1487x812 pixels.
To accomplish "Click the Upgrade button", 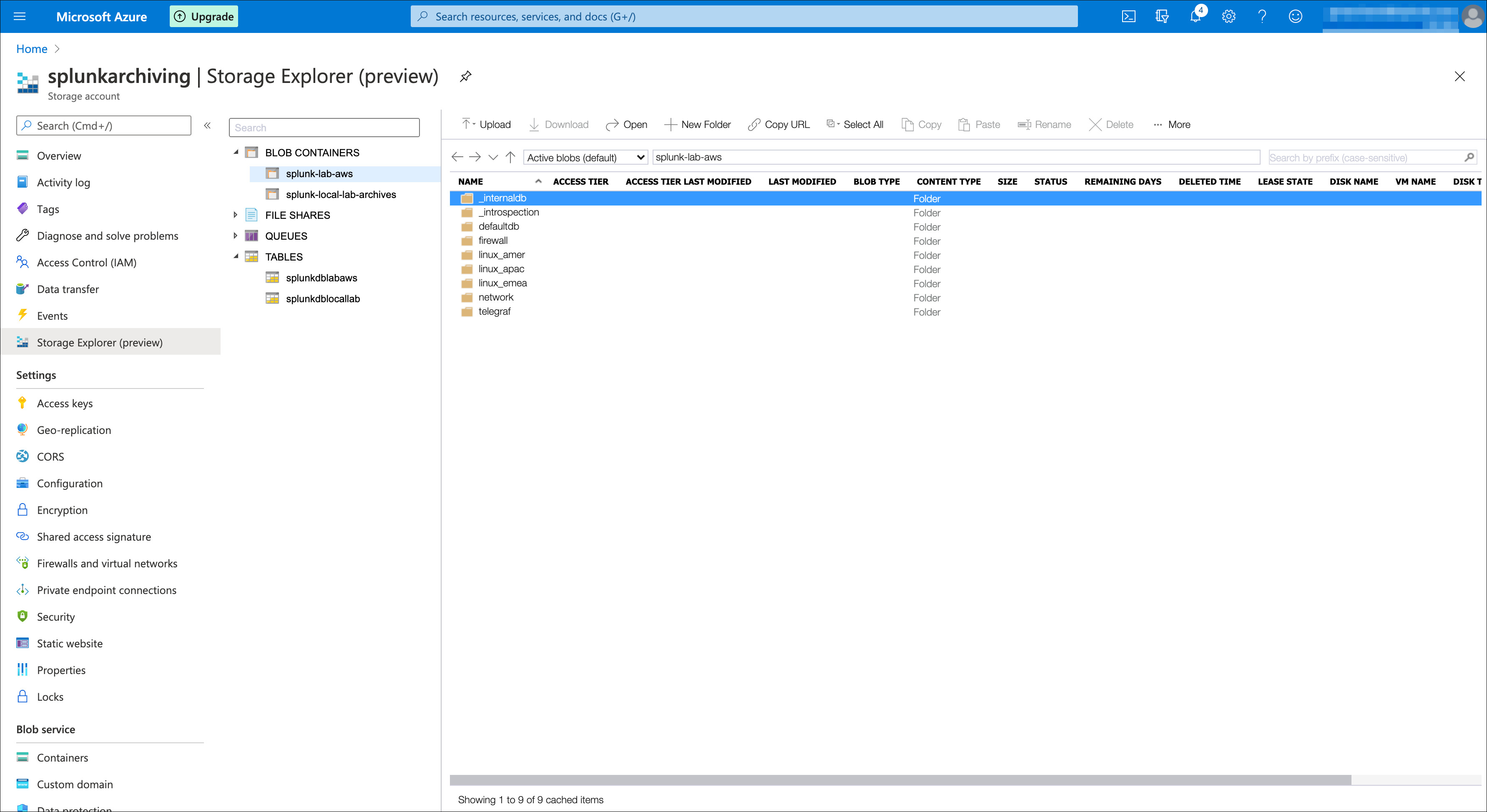I will click(204, 16).
